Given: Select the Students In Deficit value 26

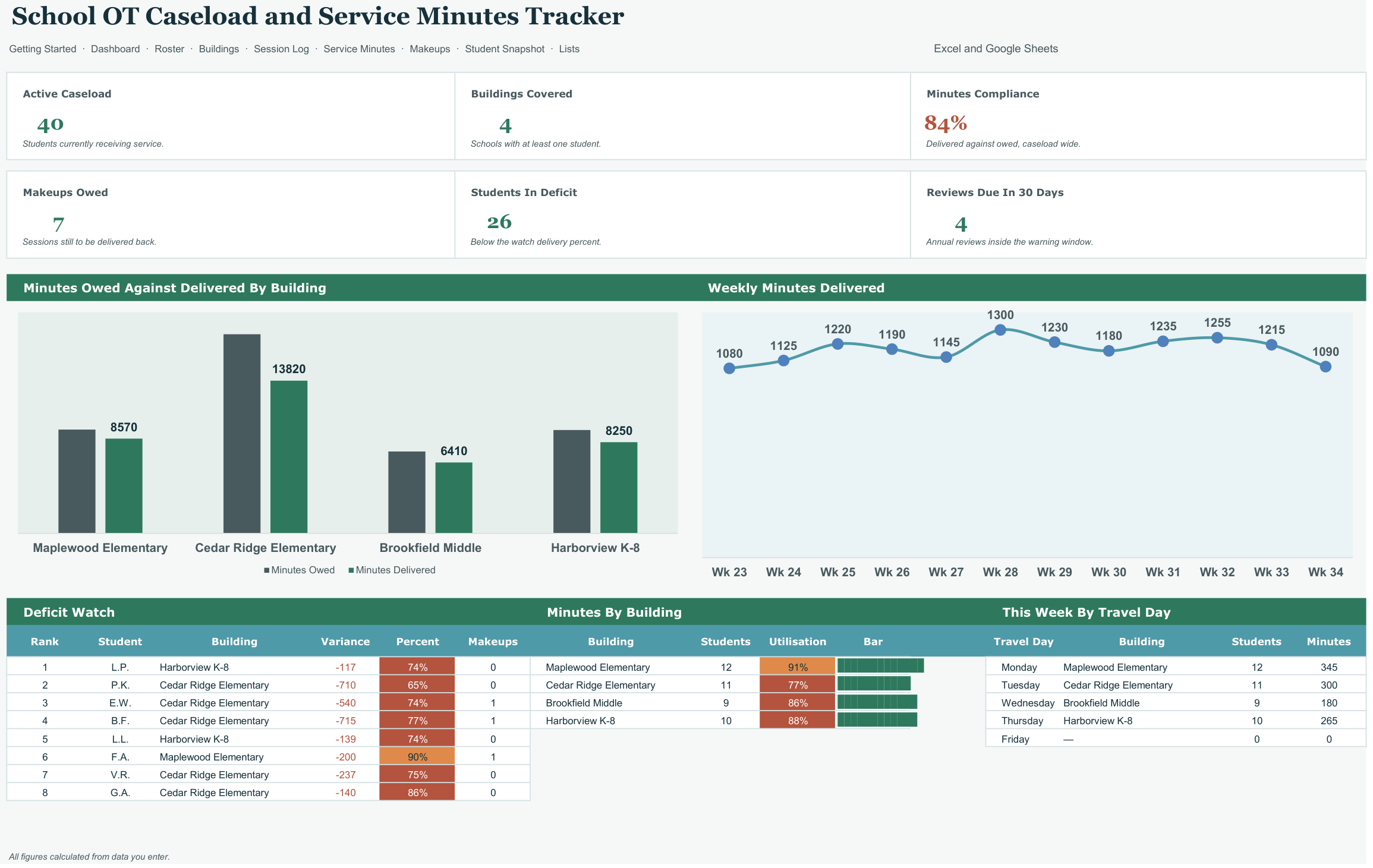Looking at the screenshot, I should click(499, 222).
